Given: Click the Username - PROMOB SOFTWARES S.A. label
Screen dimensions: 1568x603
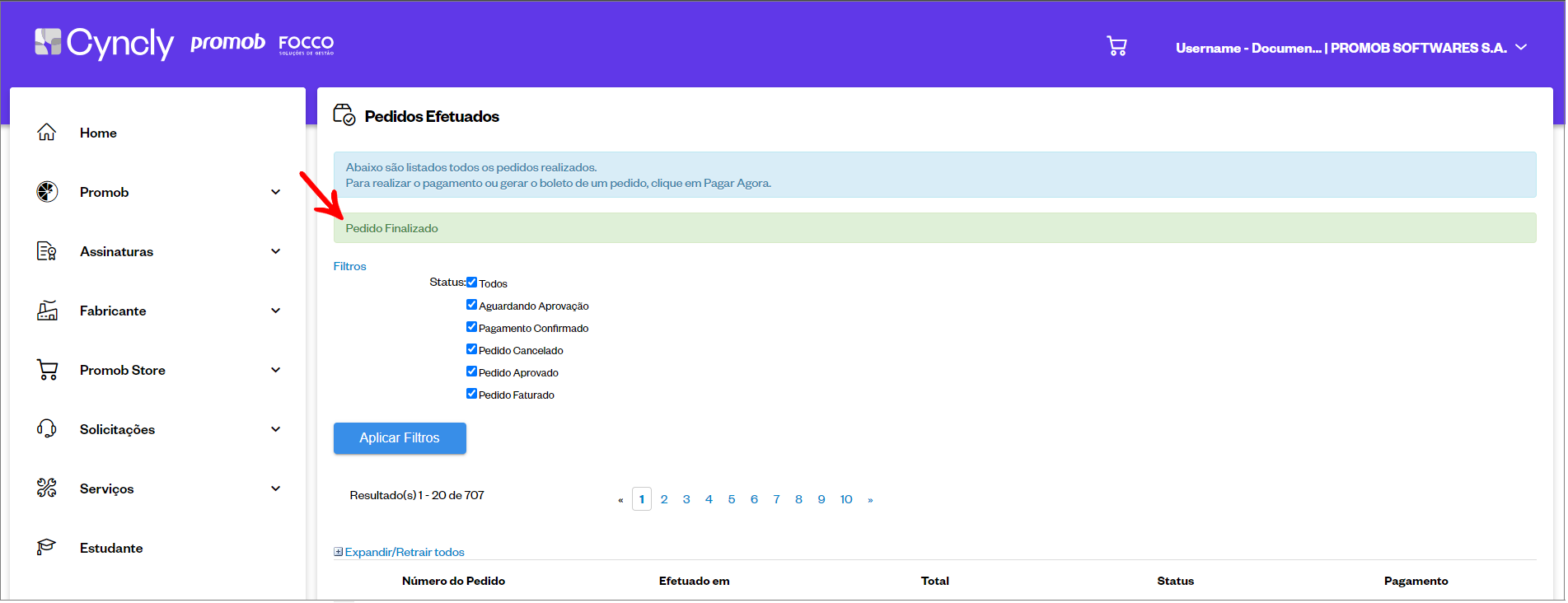Looking at the screenshot, I should point(1341,48).
